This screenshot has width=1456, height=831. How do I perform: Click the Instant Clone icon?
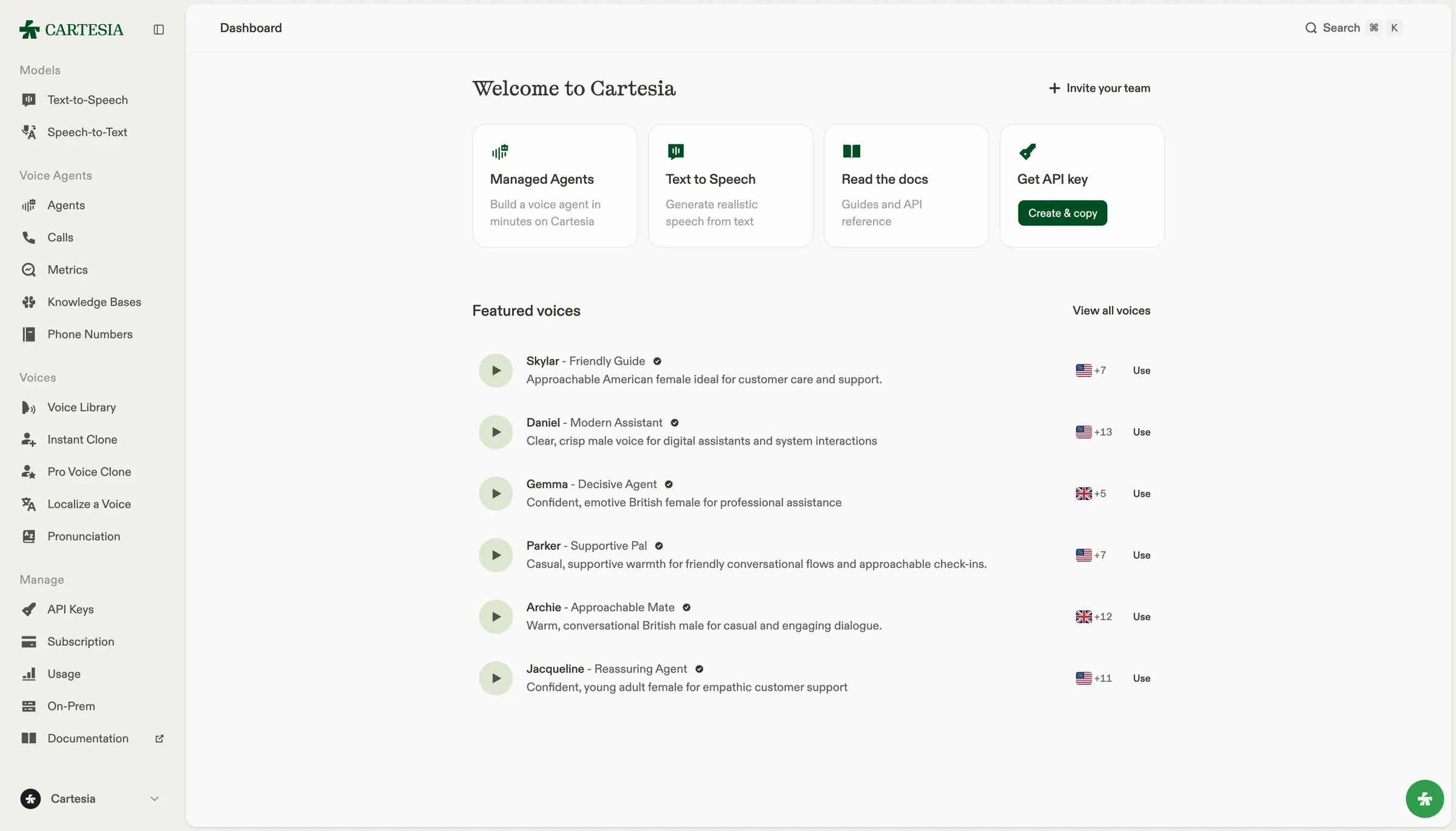29,440
